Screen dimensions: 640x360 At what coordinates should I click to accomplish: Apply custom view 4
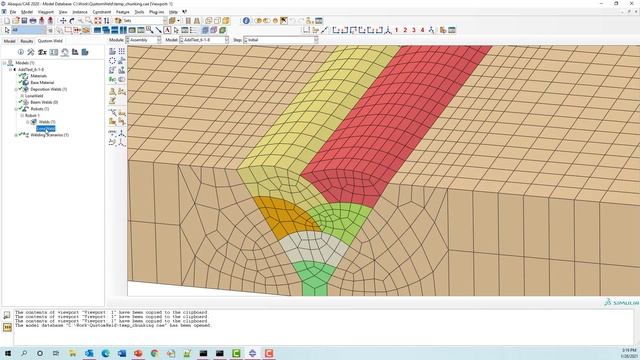click(x=422, y=30)
